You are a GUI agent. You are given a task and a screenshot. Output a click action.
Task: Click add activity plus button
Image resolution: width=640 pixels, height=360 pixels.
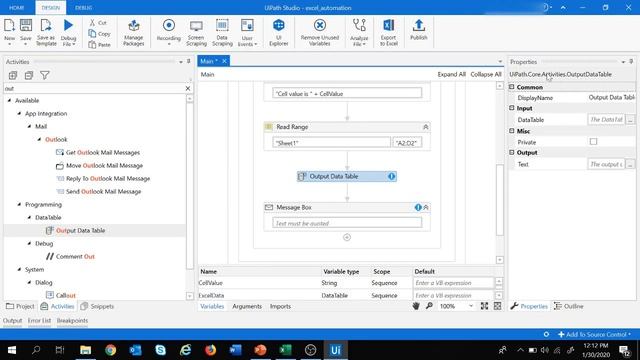tap(347, 237)
